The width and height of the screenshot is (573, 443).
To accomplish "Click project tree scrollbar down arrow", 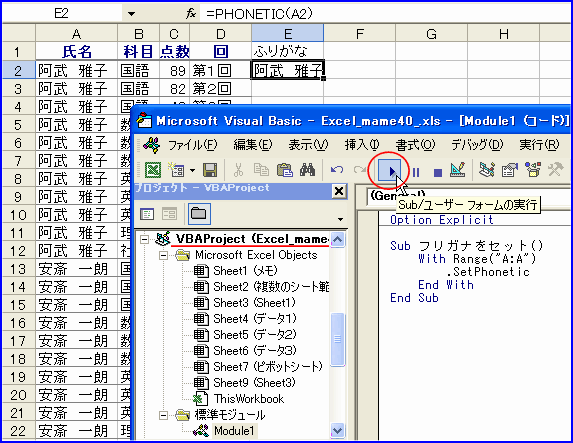I will pyautogui.click(x=338, y=430).
